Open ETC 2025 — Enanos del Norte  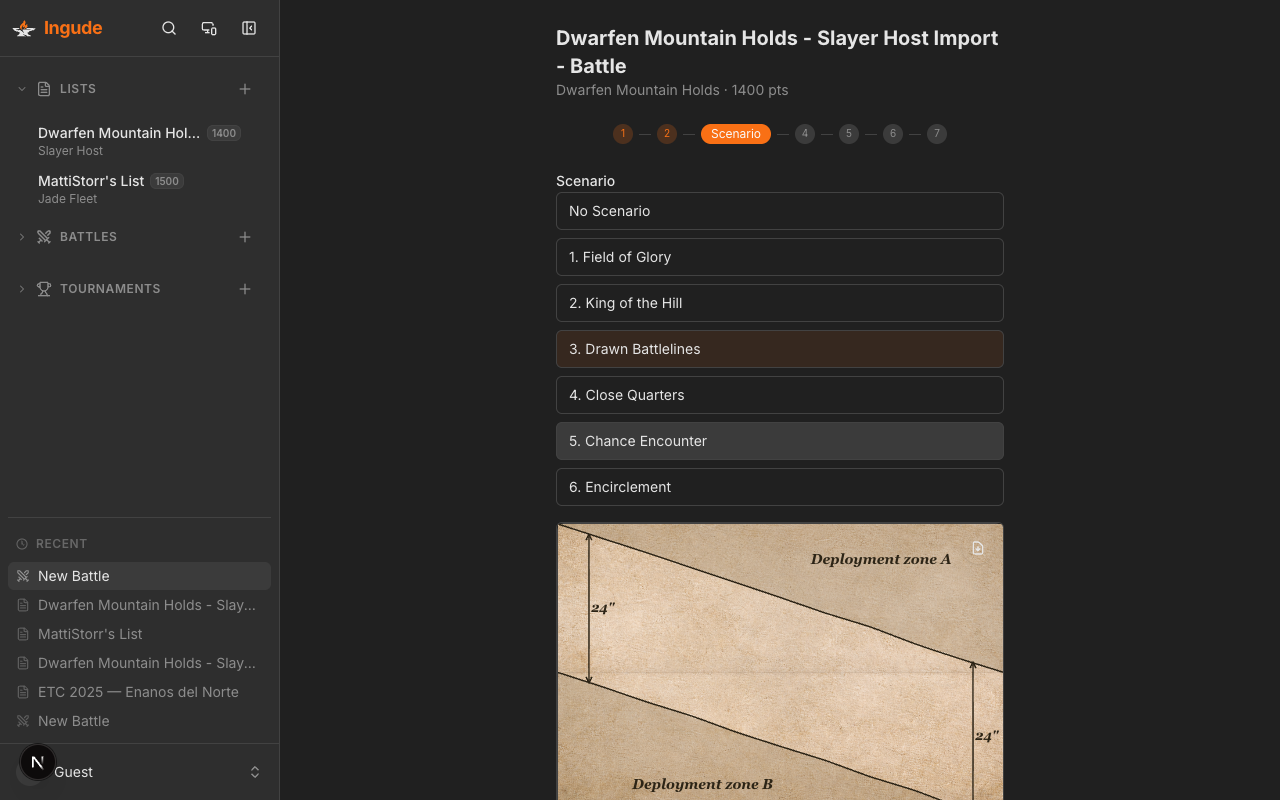[x=138, y=692]
